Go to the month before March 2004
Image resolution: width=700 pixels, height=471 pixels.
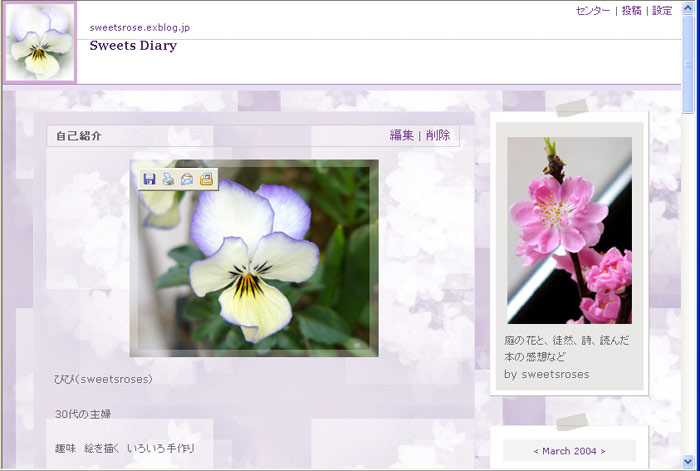pos(537,451)
